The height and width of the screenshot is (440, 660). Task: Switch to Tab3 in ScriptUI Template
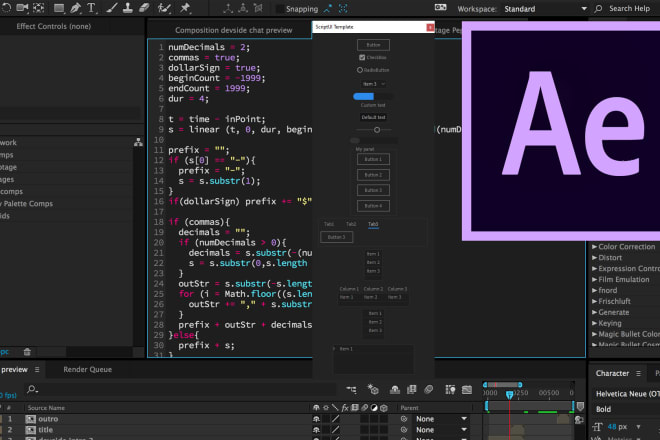coord(373,224)
